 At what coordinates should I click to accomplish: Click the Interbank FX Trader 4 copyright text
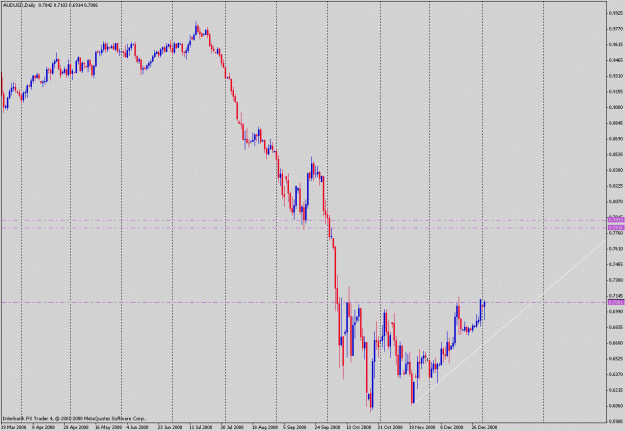click(x=74, y=419)
